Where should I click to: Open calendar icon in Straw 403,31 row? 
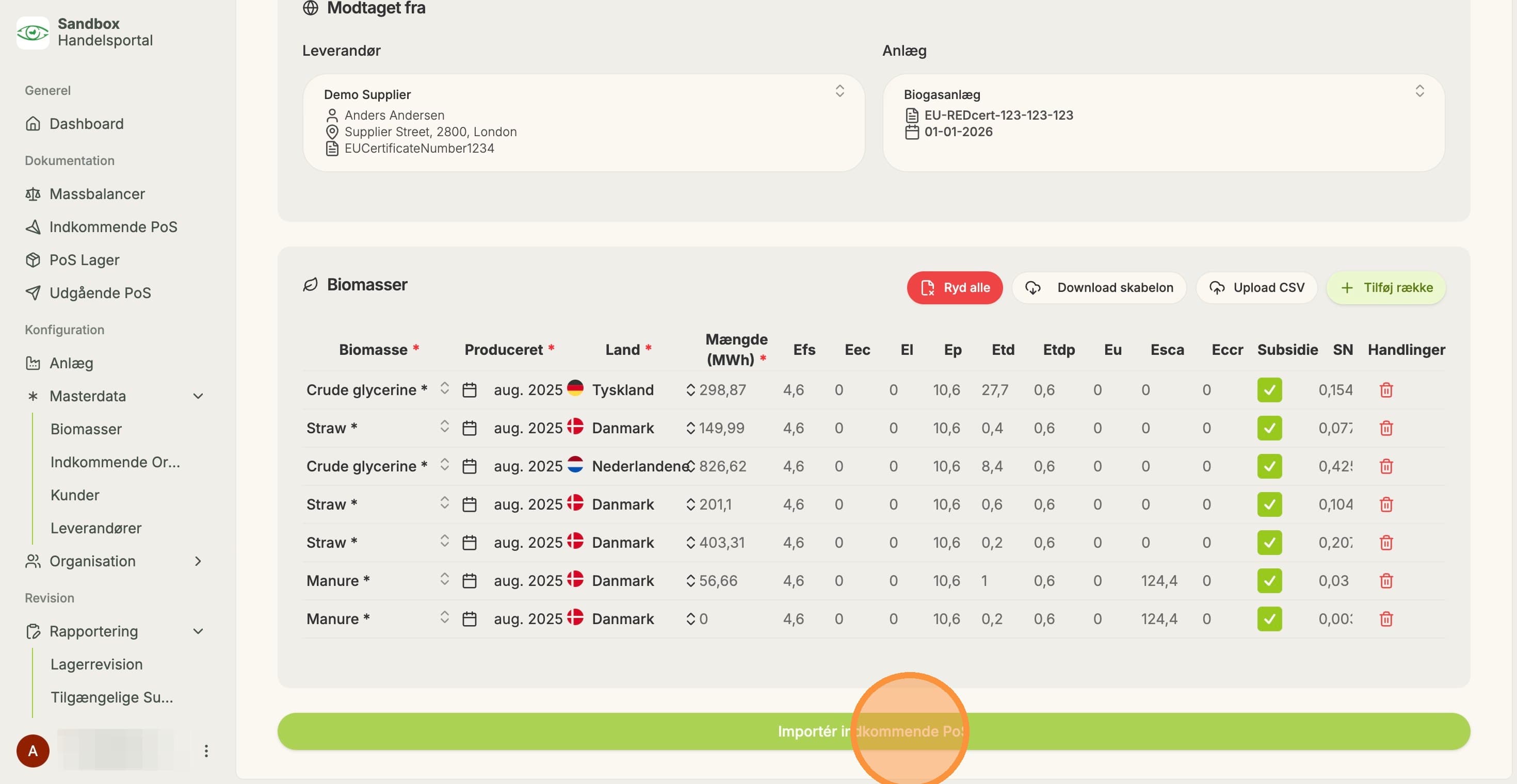pos(470,543)
